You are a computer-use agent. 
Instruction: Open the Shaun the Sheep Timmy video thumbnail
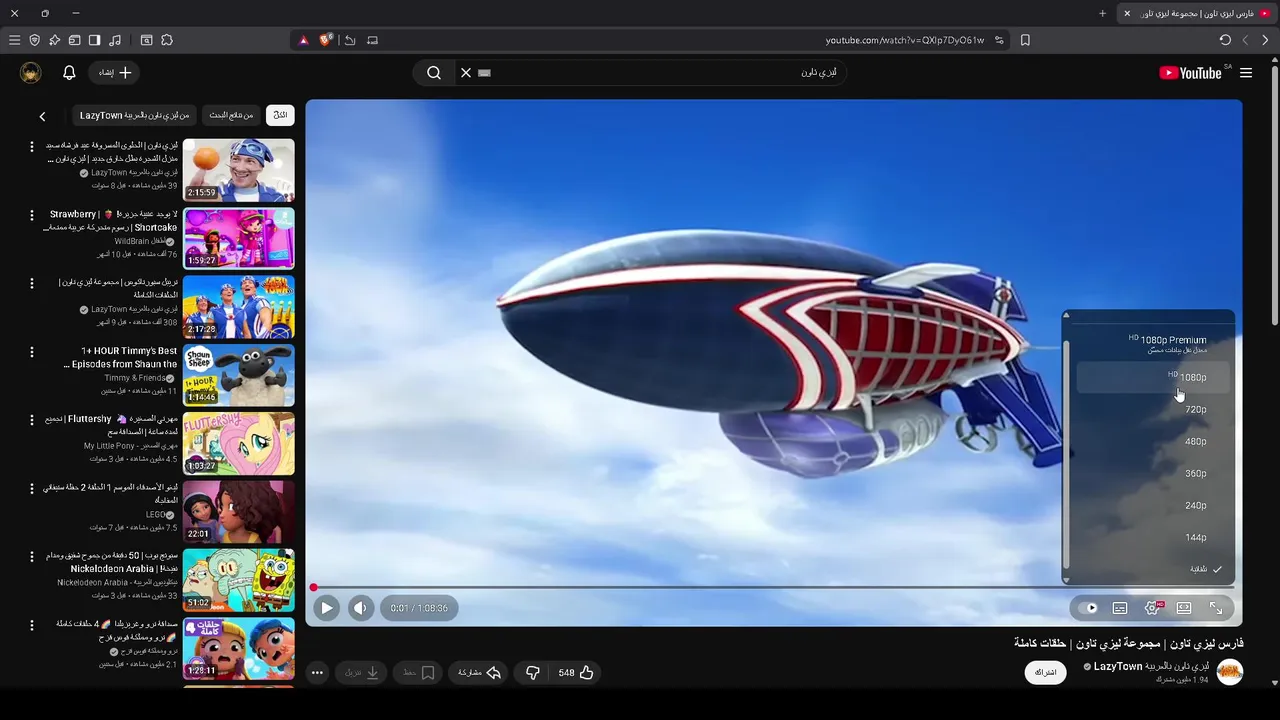coord(239,375)
